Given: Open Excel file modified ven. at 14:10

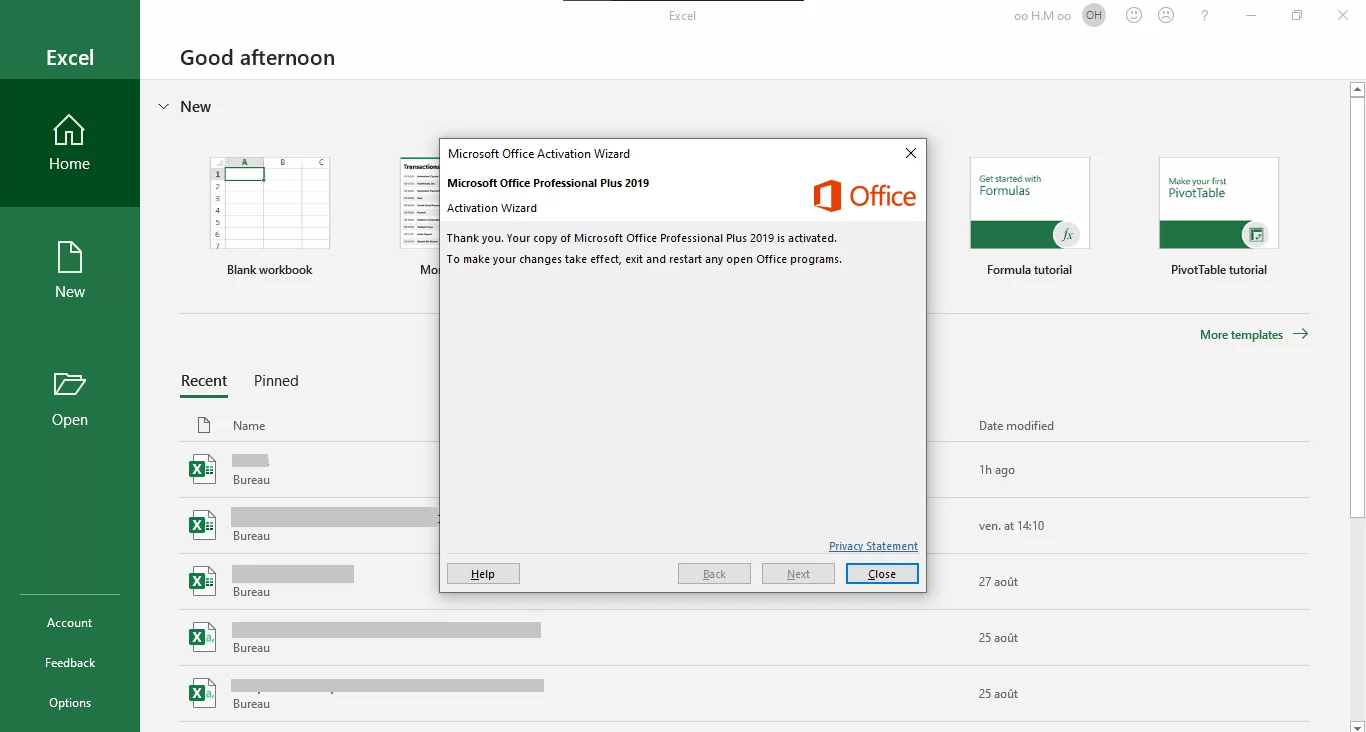Looking at the screenshot, I should pos(744,526).
